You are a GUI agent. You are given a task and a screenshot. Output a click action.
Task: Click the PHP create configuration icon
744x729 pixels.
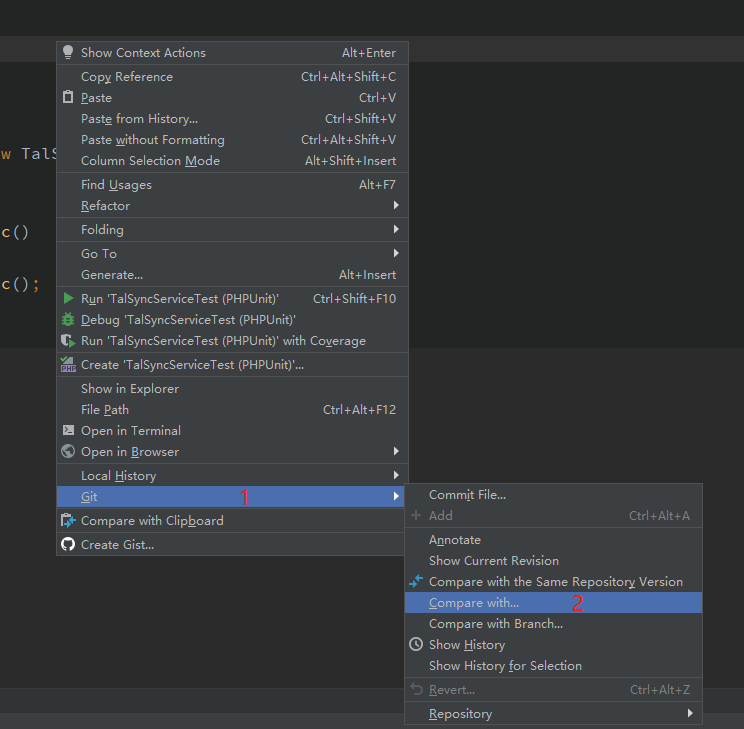click(68, 364)
